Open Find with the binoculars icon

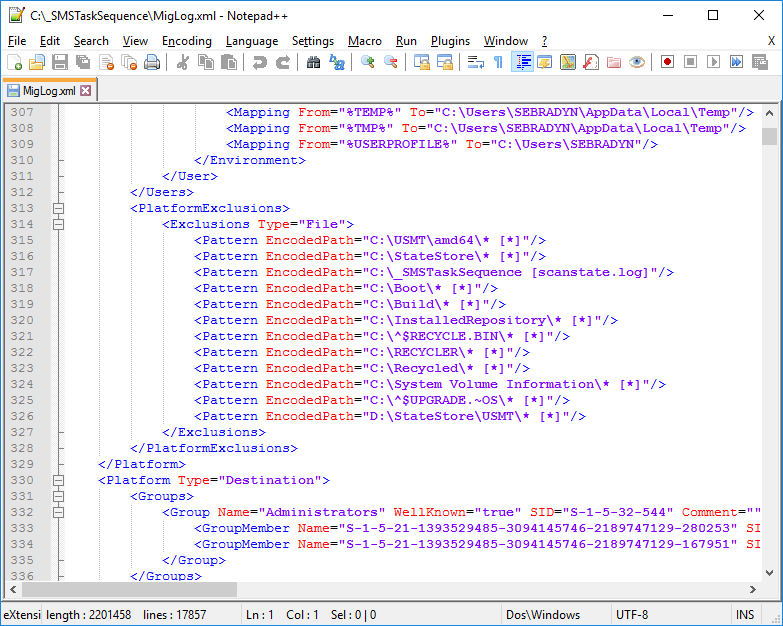314,62
